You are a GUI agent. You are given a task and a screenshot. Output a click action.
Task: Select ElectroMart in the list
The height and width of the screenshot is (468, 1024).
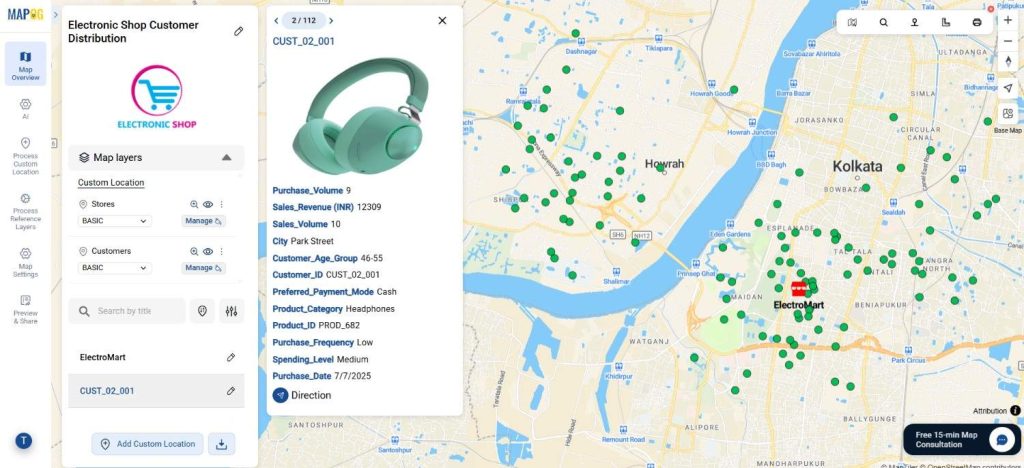103,358
